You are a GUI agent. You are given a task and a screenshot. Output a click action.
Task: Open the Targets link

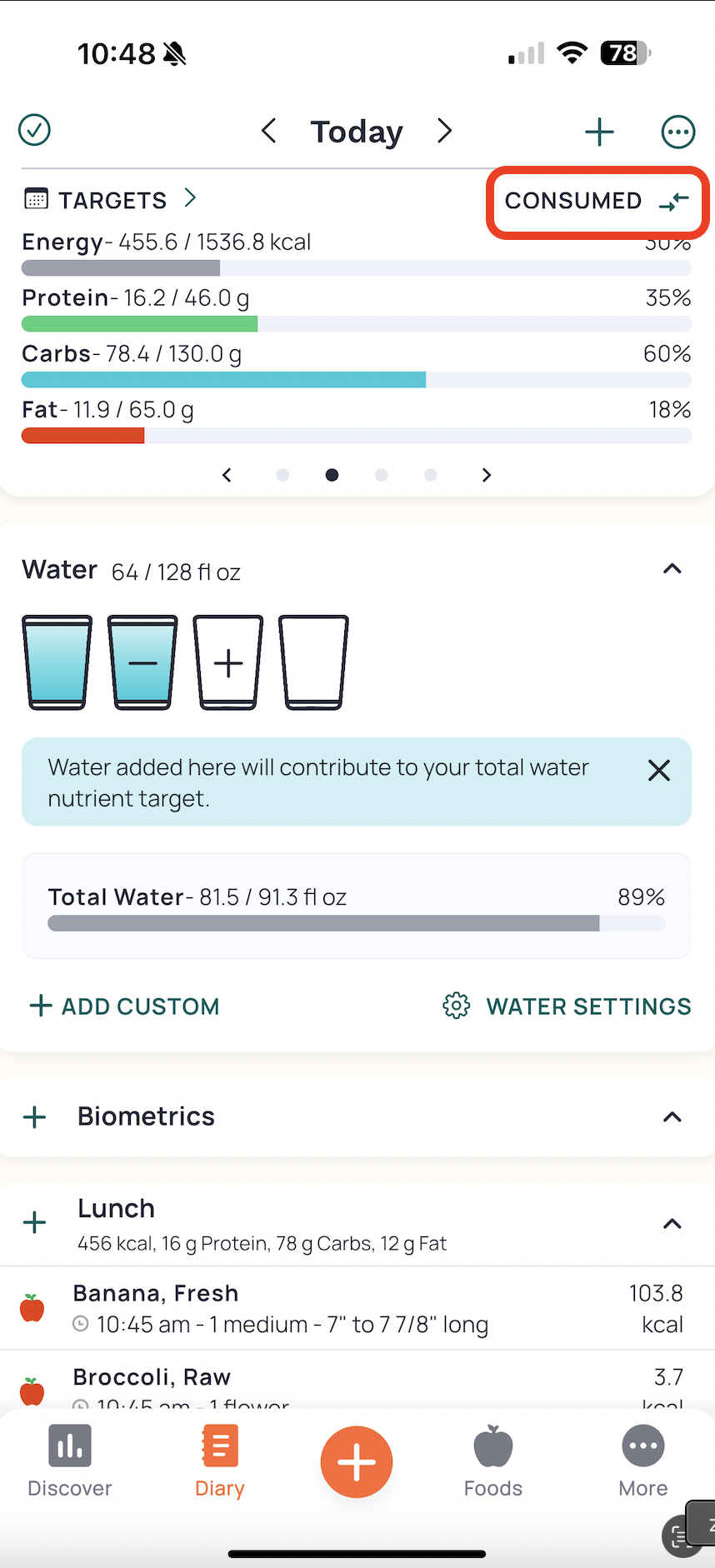pyautogui.click(x=111, y=200)
